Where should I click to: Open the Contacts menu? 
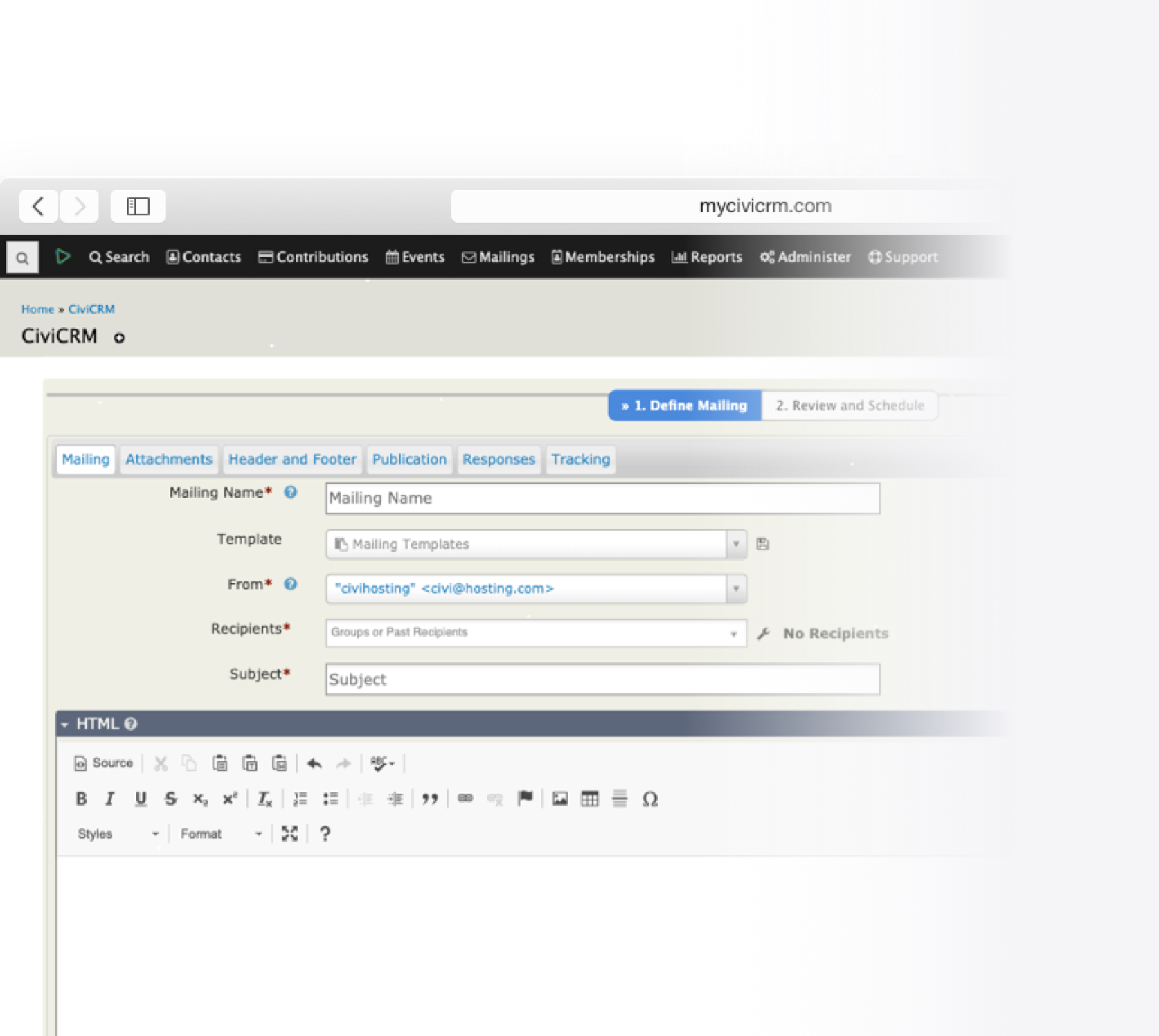tap(204, 257)
